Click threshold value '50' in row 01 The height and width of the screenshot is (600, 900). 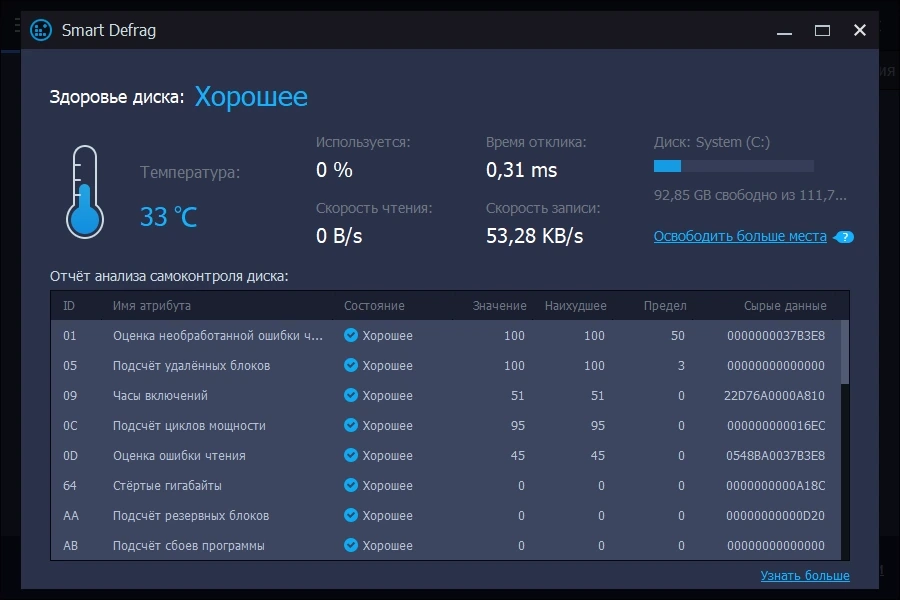pos(677,335)
